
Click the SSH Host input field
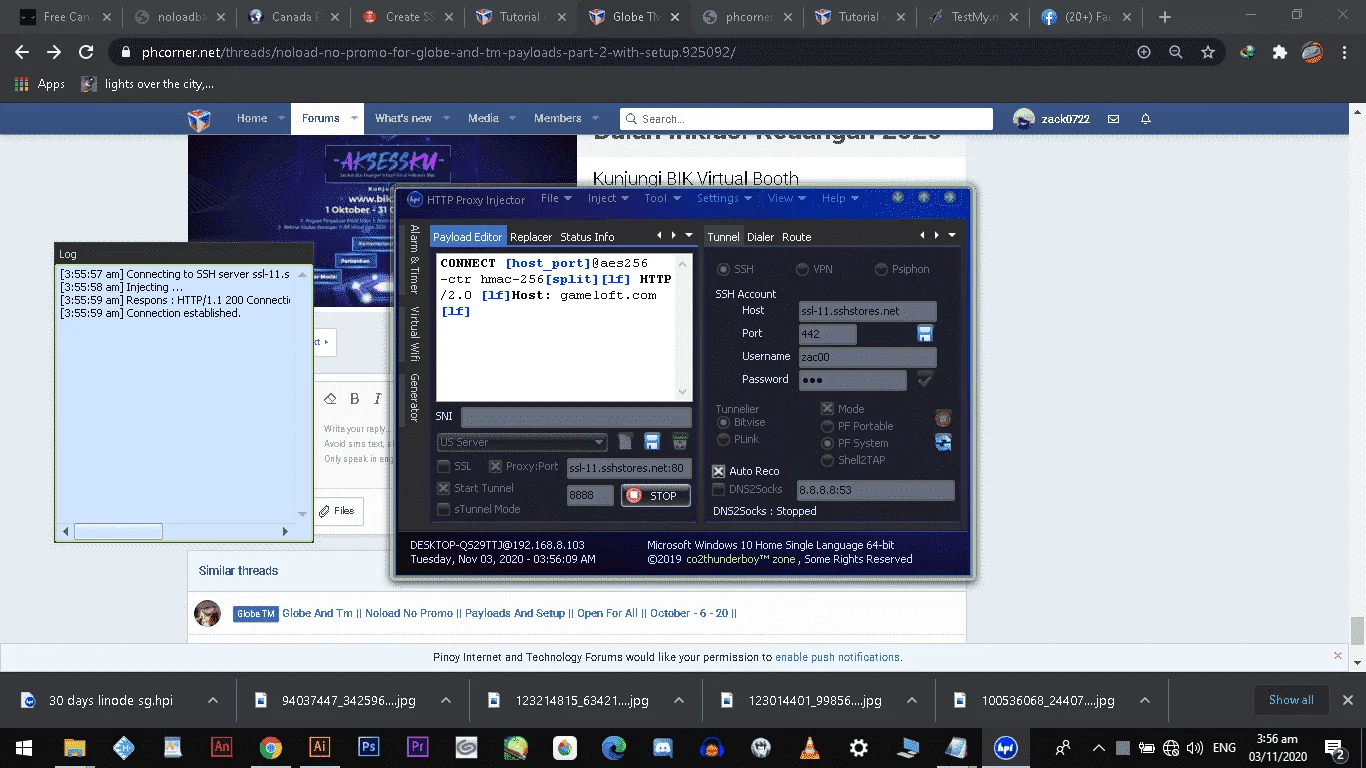(x=867, y=311)
